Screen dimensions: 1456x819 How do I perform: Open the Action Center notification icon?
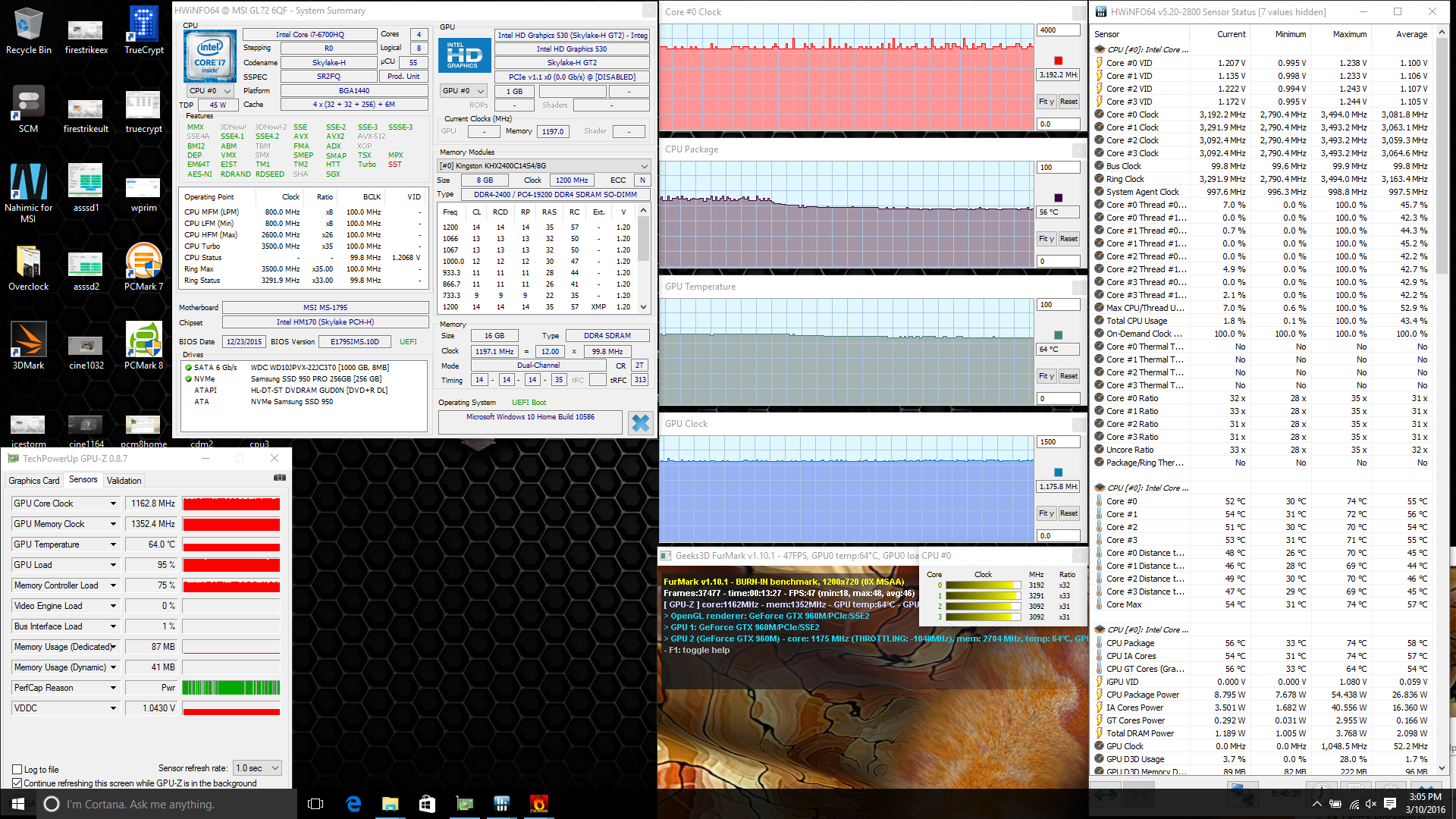[1390, 804]
